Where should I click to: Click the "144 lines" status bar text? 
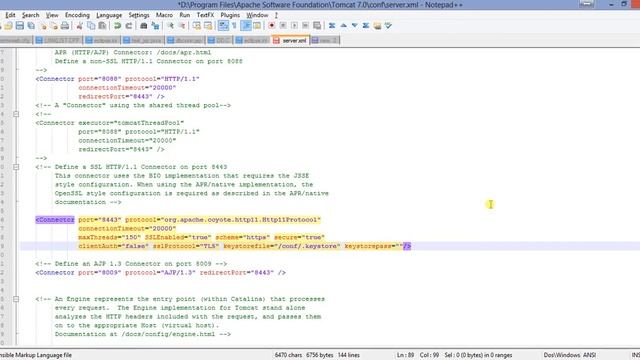point(349,355)
